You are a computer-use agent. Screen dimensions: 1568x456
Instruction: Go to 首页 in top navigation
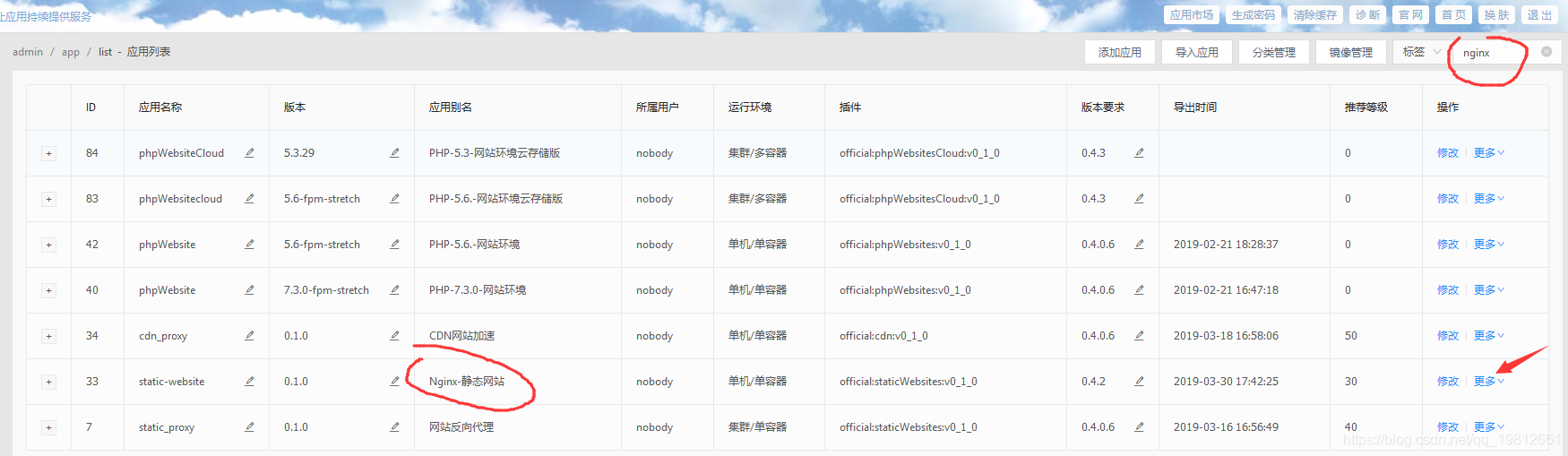click(1454, 15)
